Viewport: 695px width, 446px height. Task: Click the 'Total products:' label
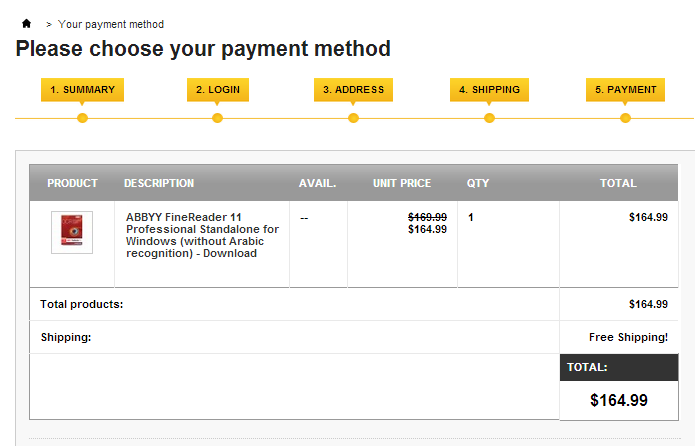(82, 304)
